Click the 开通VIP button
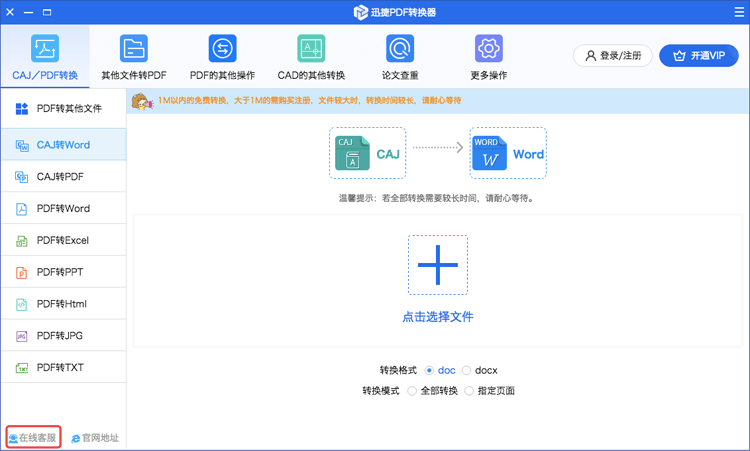 click(x=699, y=55)
